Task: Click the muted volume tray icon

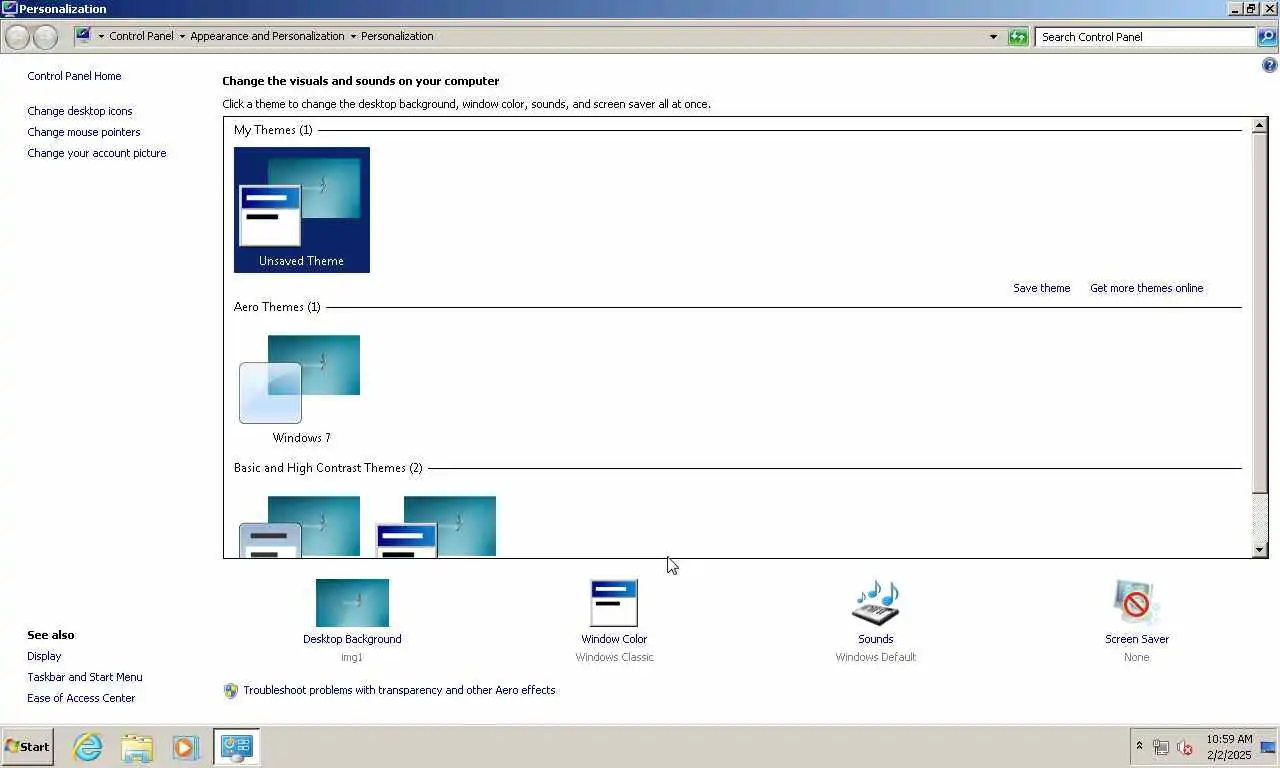Action: click(x=1185, y=747)
